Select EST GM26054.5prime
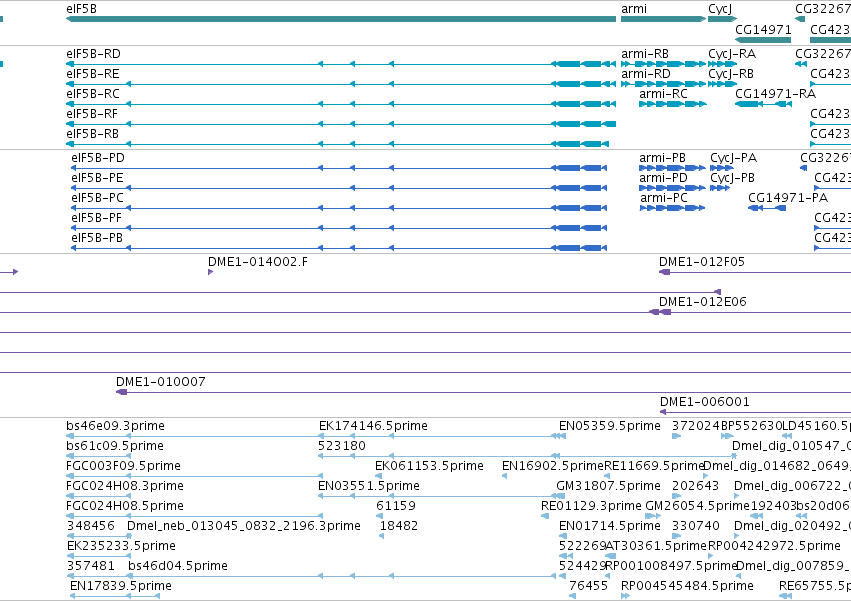Image resolution: width=851 pixels, height=601 pixels. (x=697, y=507)
